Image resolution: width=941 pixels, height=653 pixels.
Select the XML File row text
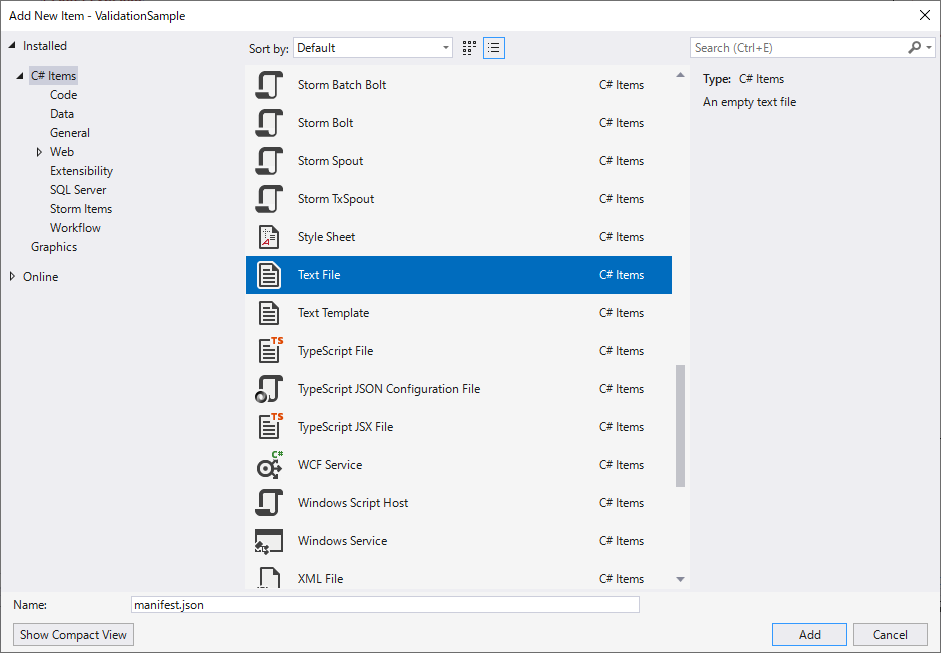(x=320, y=579)
